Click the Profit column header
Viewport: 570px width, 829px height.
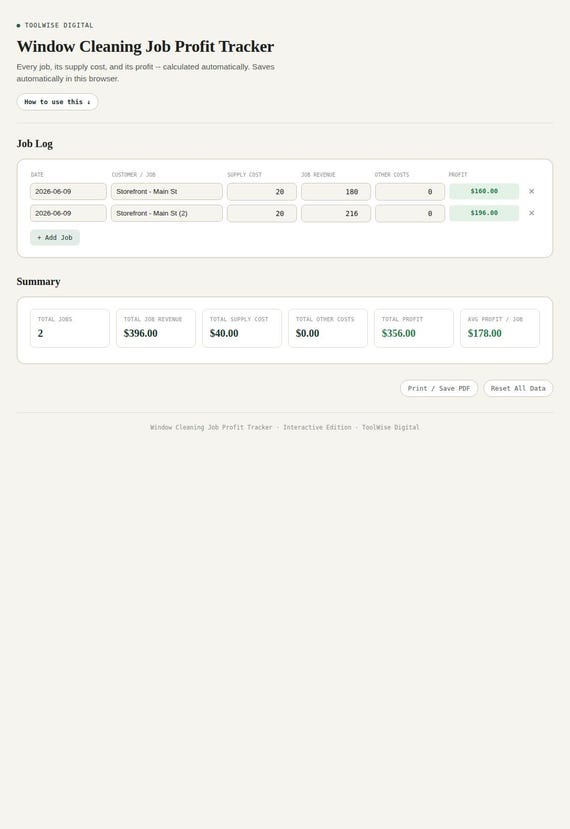pos(458,174)
